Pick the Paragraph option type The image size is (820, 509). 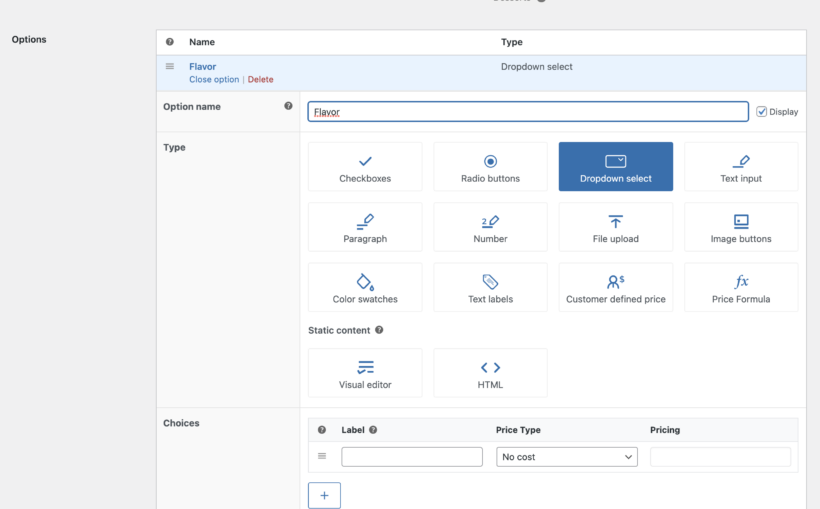[365, 227]
